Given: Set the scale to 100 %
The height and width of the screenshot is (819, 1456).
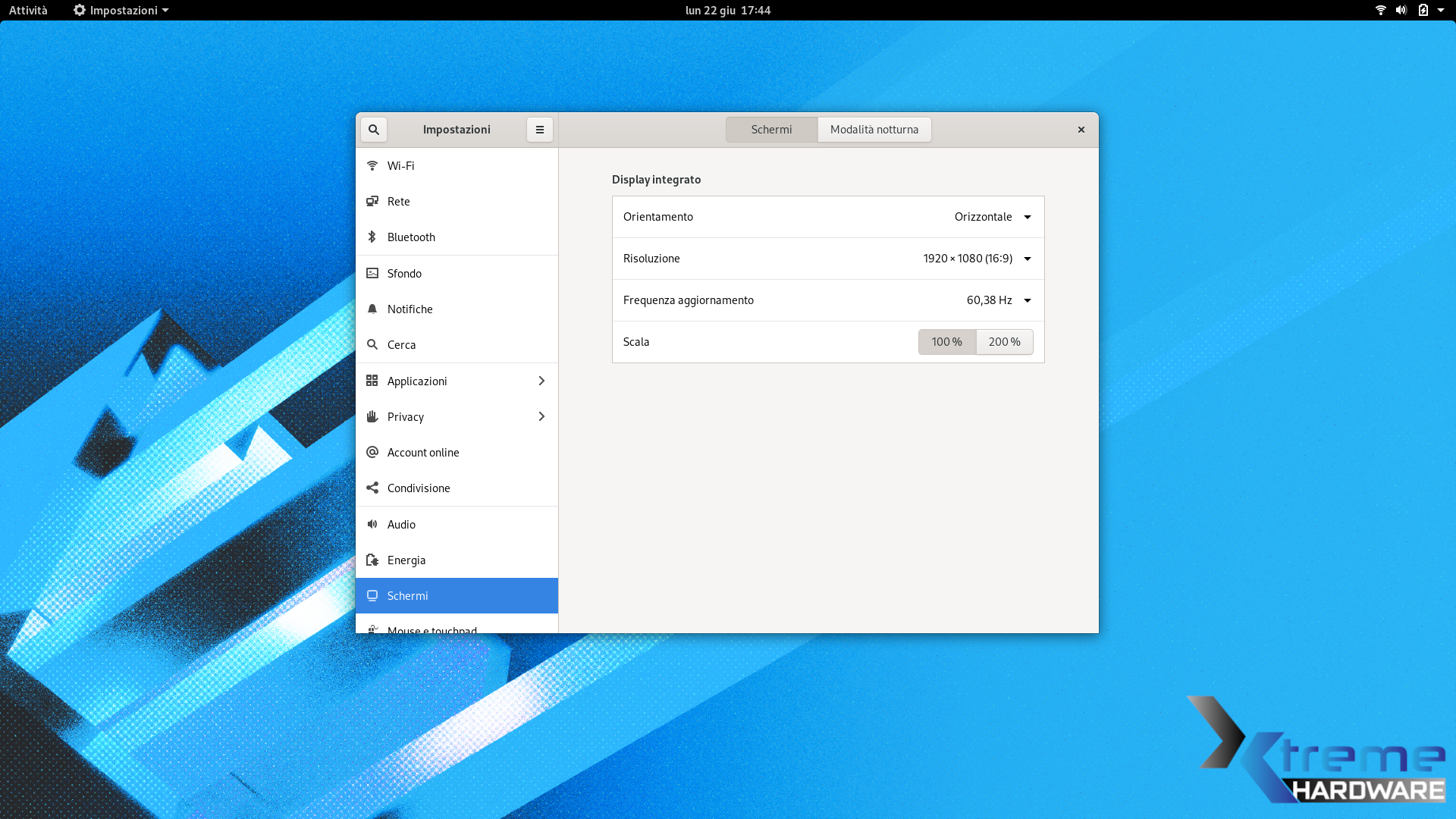Looking at the screenshot, I should 946,342.
